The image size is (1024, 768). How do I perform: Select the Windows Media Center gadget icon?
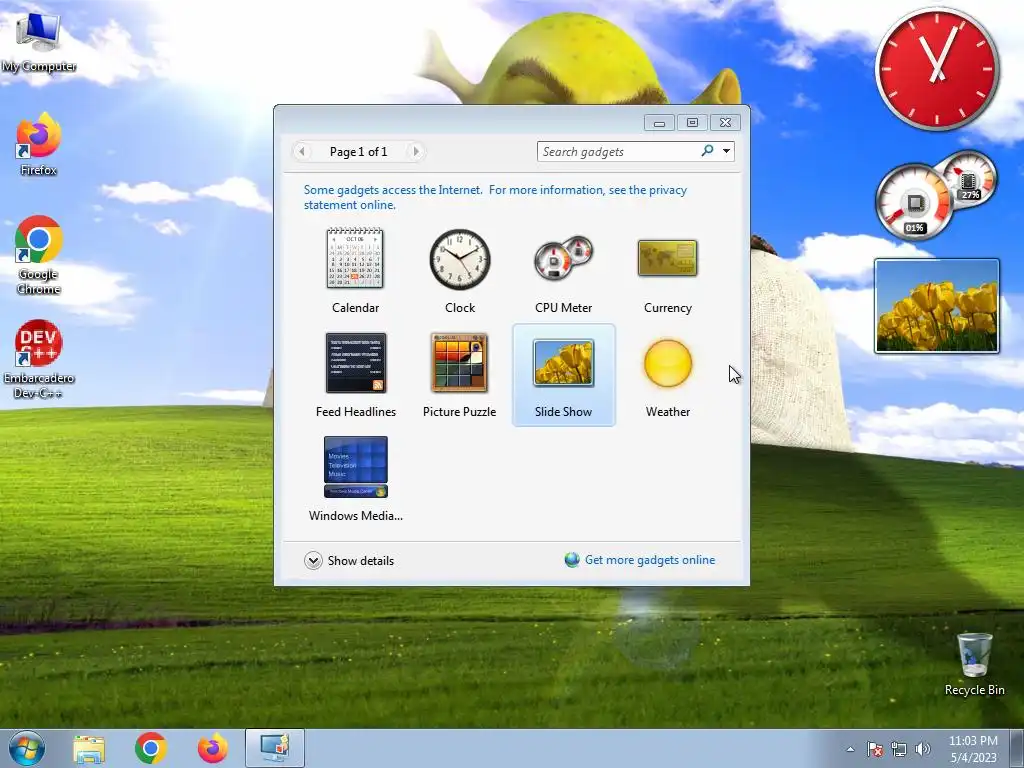356,467
